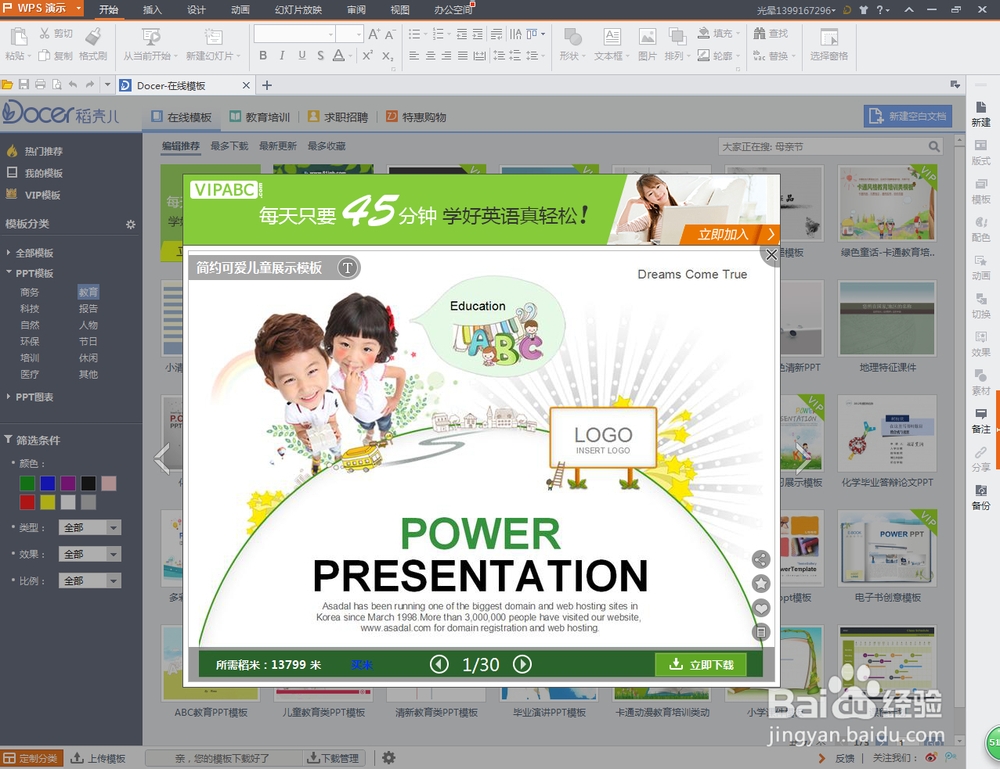Click the star favorite icon in preview

coord(761,583)
